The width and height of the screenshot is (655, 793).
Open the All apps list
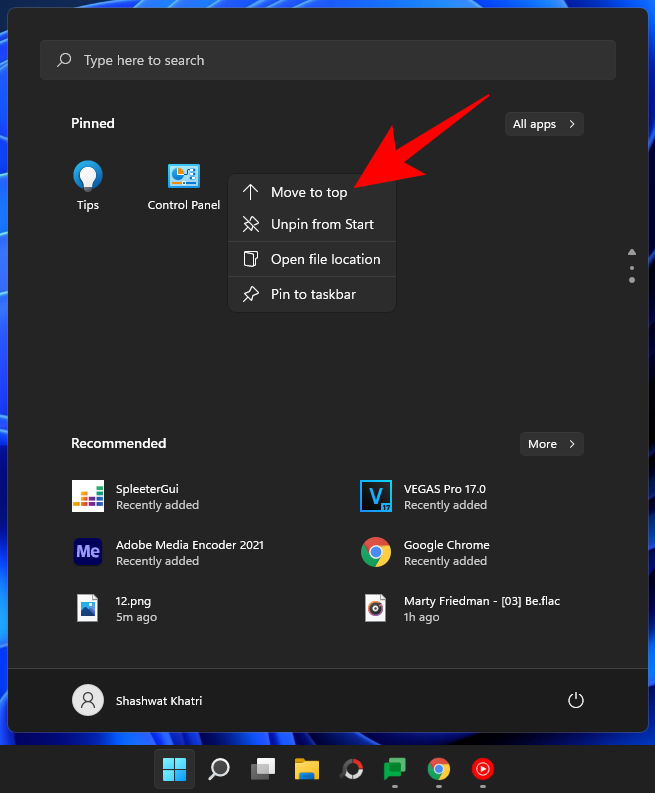[x=544, y=124]
